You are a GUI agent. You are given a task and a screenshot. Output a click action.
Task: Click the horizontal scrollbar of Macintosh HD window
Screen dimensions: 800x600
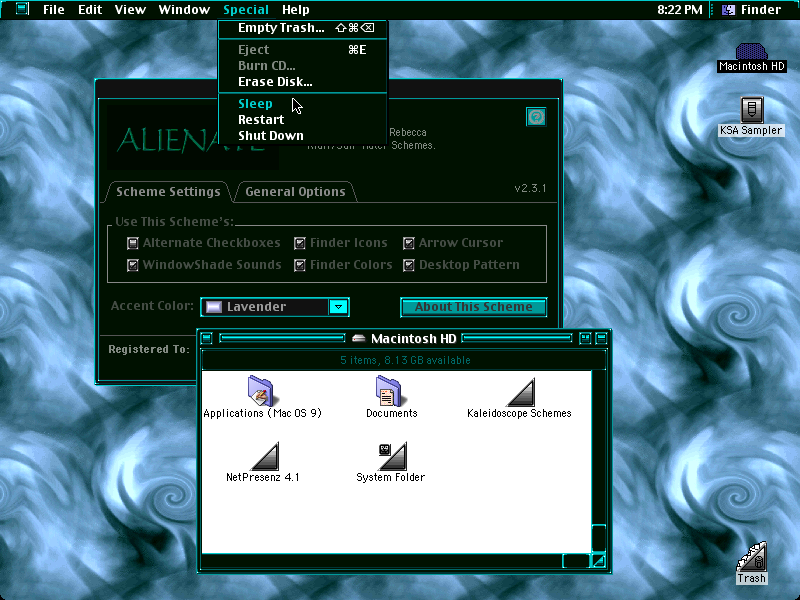396,561
